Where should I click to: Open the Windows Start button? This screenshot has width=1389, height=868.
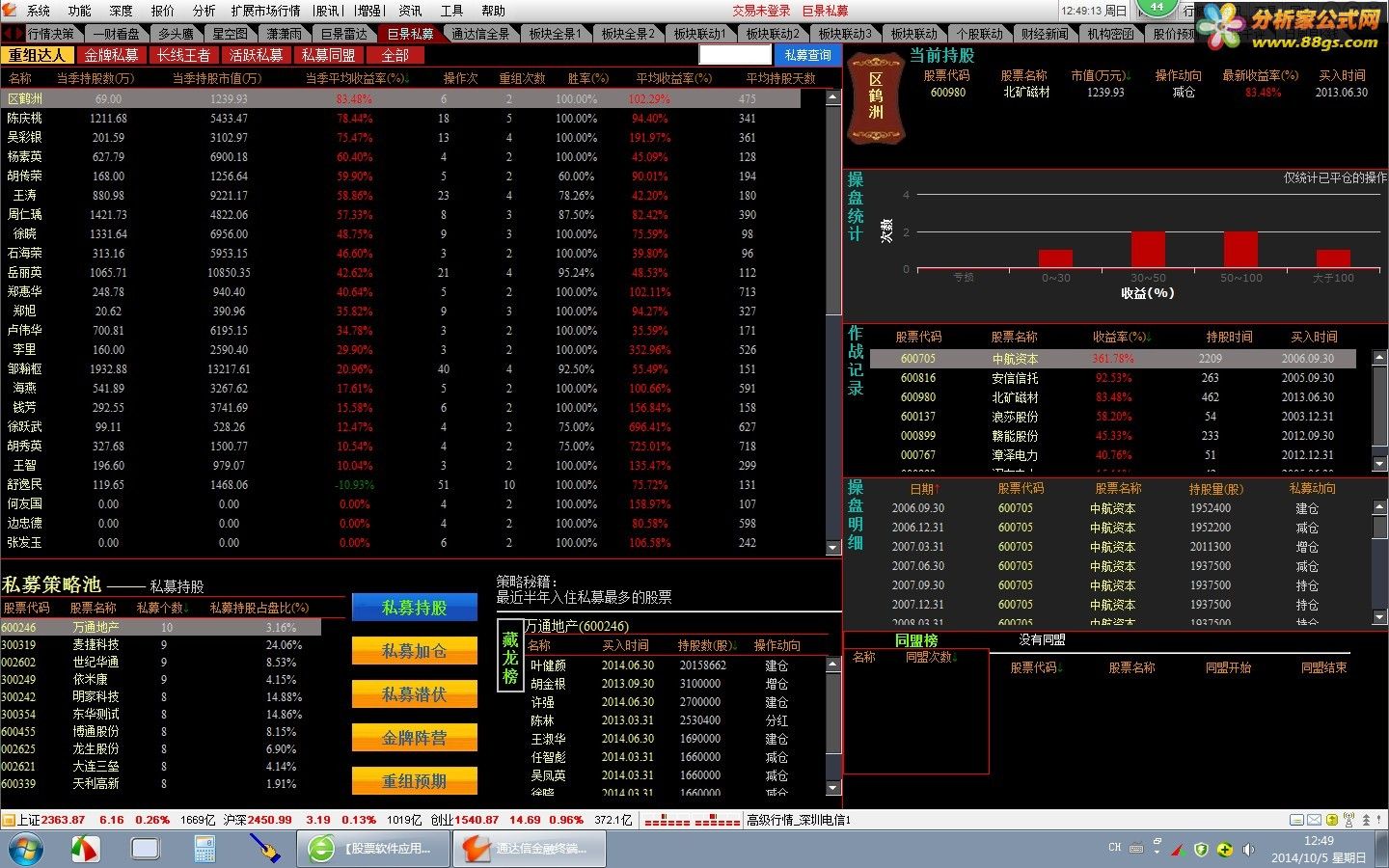[x=25, y=849]
